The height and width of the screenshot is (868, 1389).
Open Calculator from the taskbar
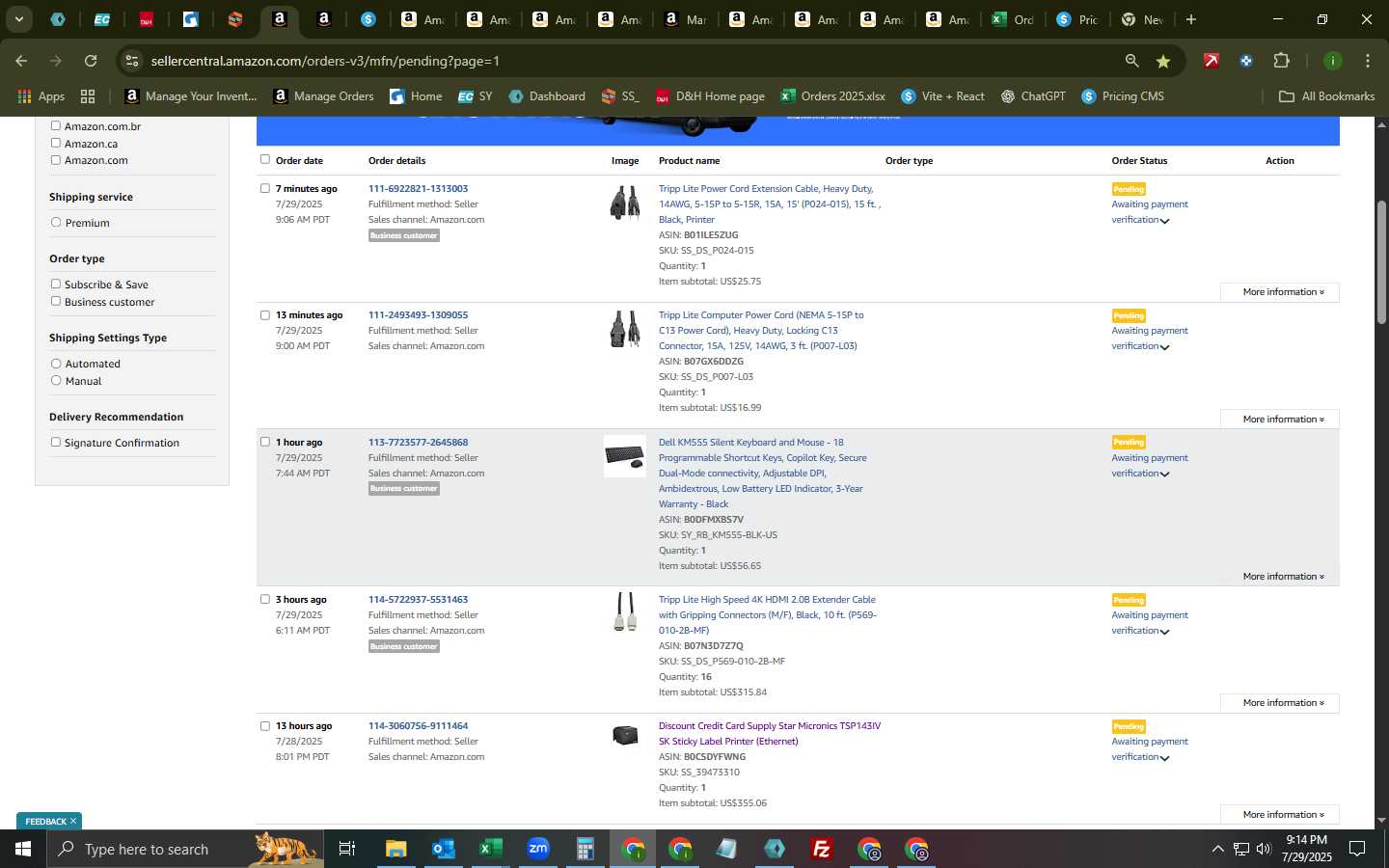(x=586, y=849)
